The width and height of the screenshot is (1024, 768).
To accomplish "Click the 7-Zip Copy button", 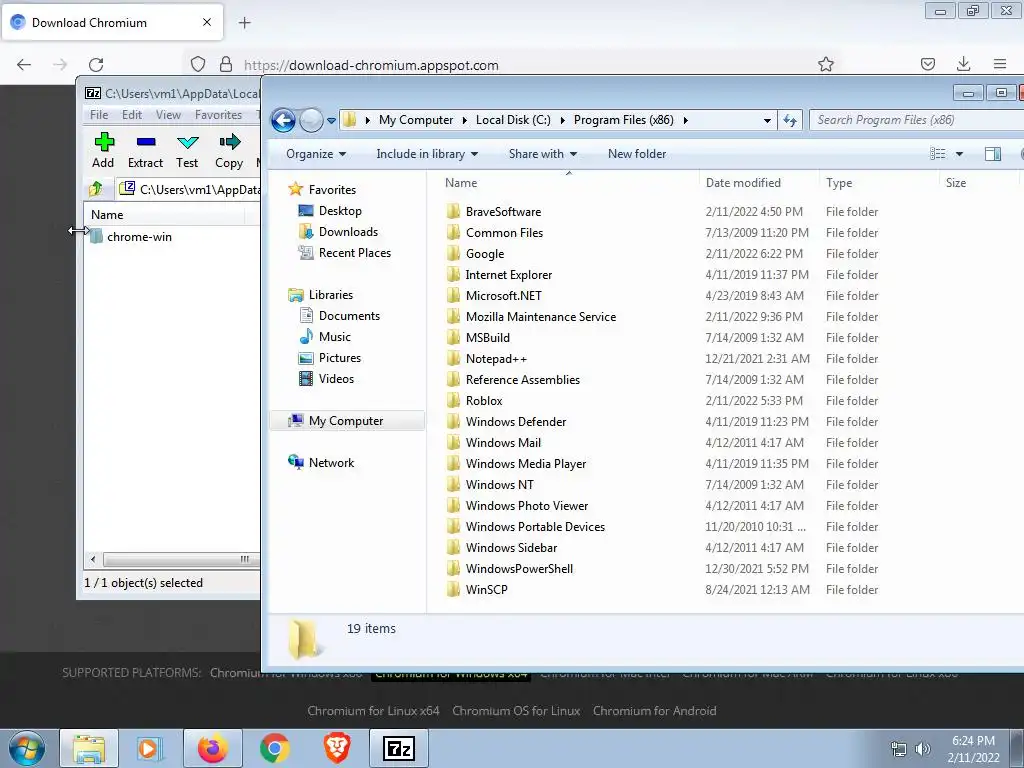I will [229, 151].
